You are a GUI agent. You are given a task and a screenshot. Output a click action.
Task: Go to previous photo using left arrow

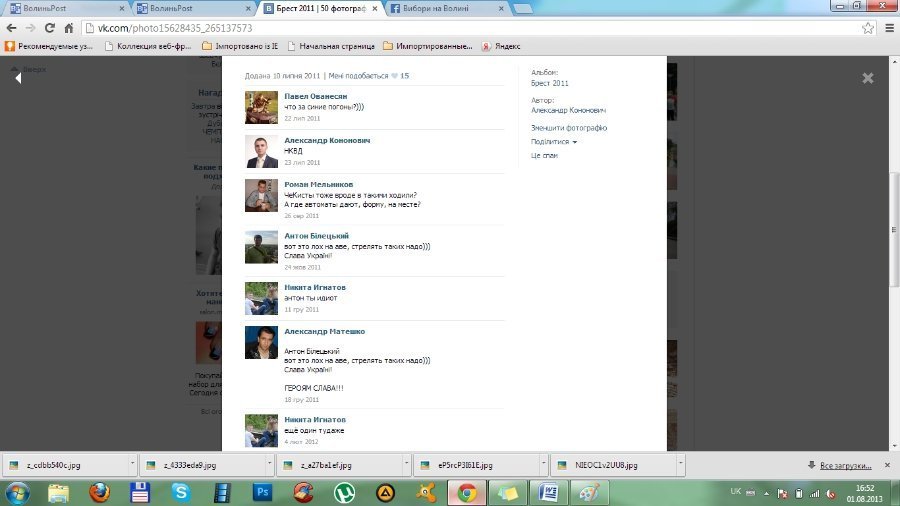18,78
